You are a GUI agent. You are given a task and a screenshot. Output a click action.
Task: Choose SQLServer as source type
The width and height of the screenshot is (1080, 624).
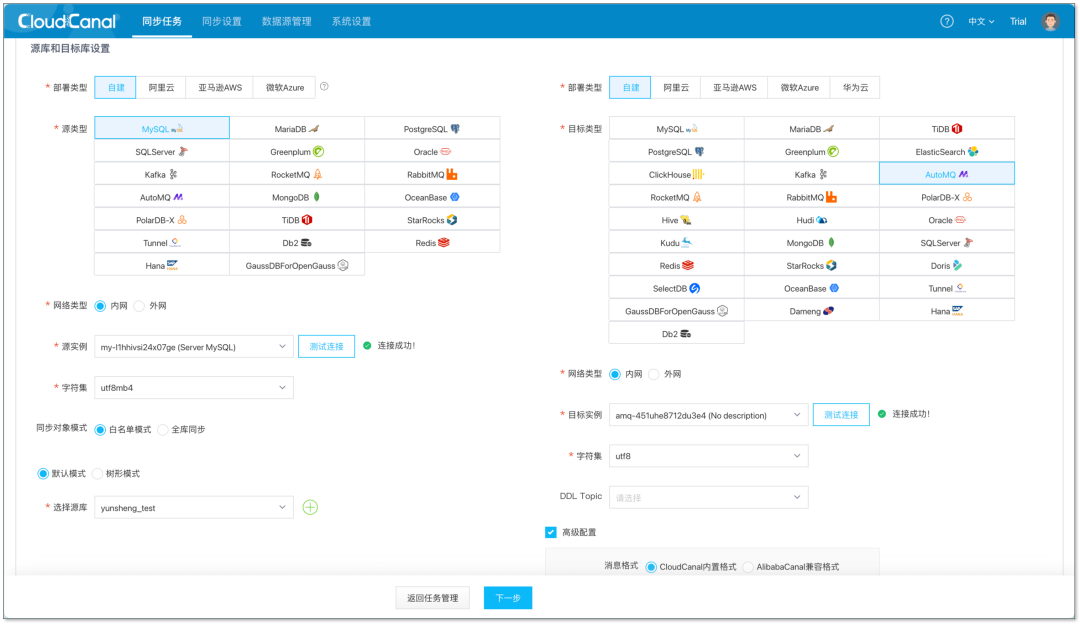(162, 152)
